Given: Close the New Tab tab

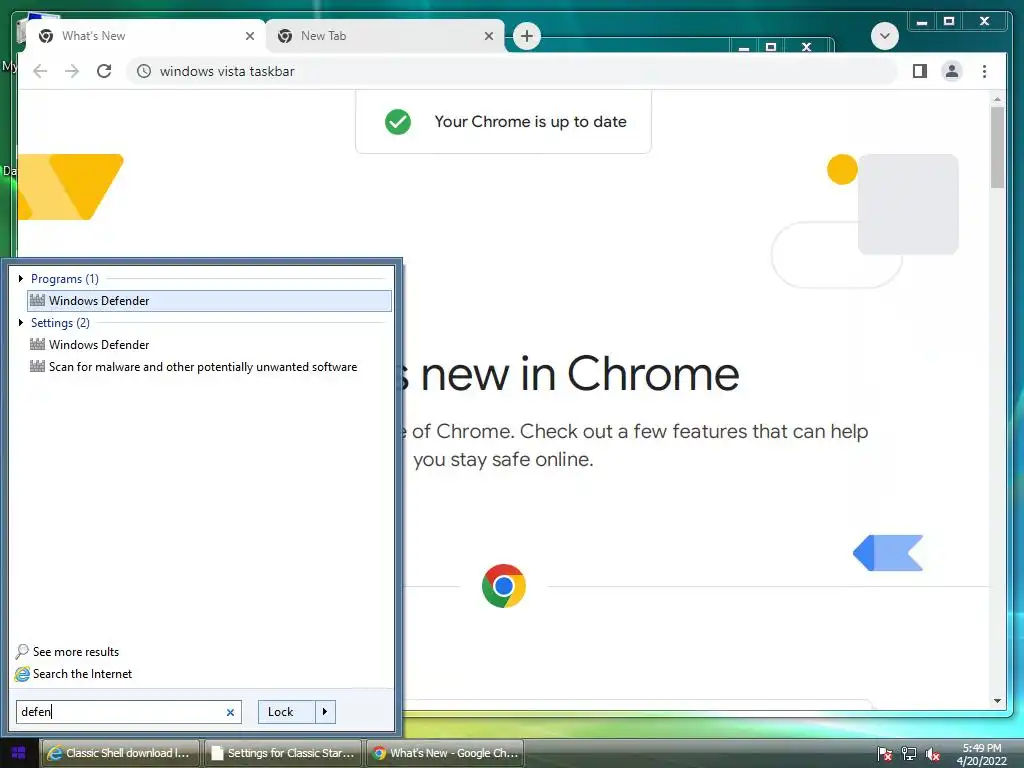Looking at the screenshot, I should coord(488,36).
